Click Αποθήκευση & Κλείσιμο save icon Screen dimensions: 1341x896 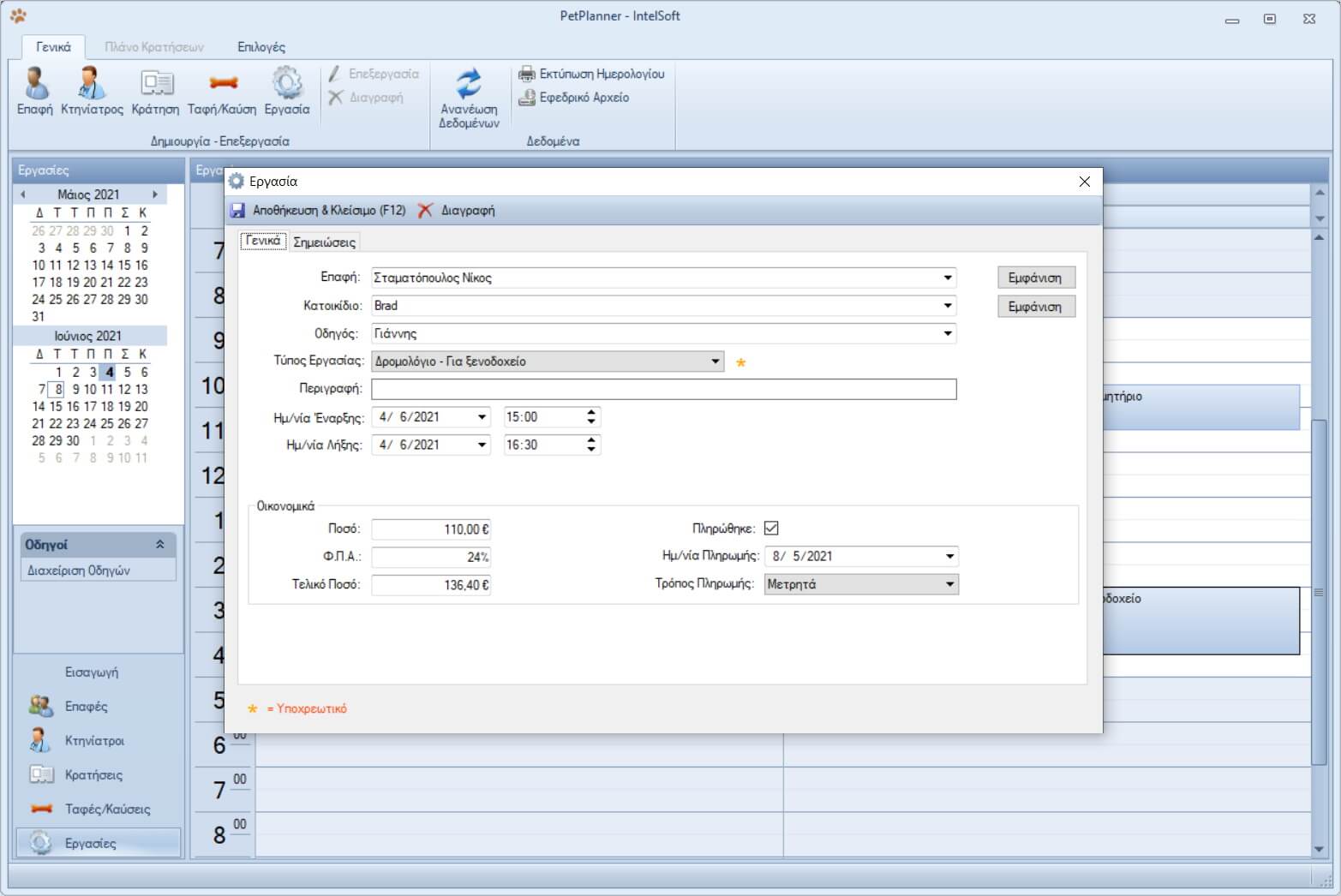pos(238,211)
